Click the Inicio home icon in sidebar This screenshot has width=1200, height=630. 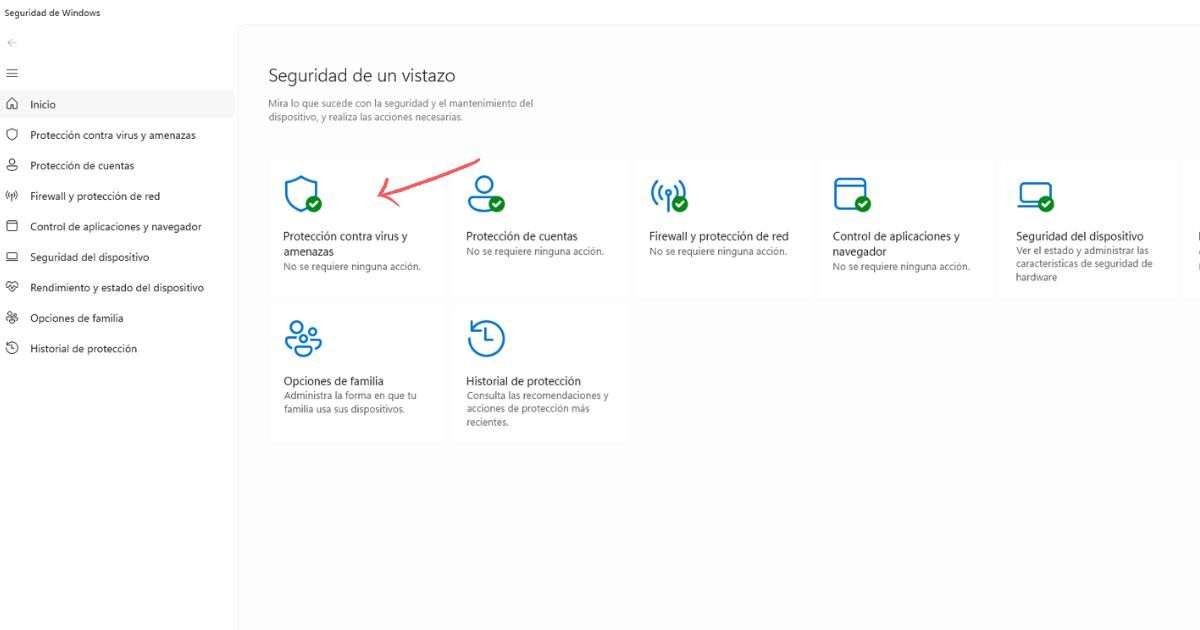click(x=12, y=104)
